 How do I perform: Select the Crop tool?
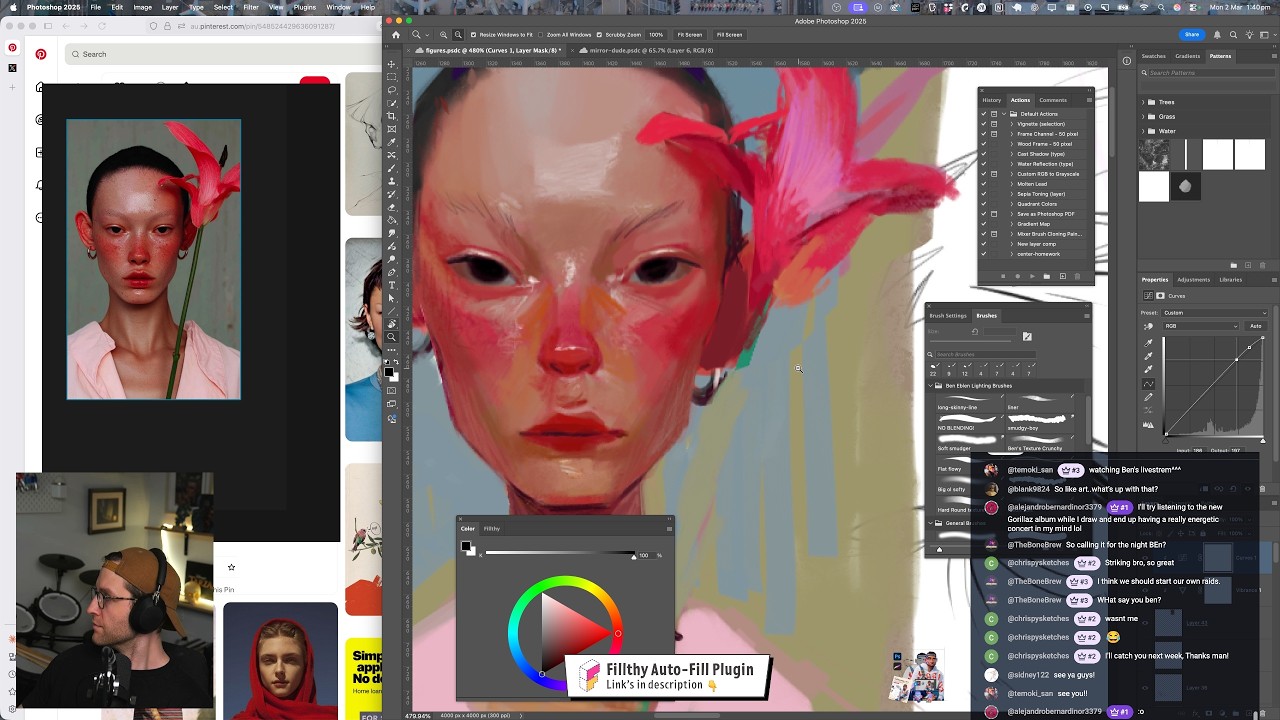tap(392, 116)
